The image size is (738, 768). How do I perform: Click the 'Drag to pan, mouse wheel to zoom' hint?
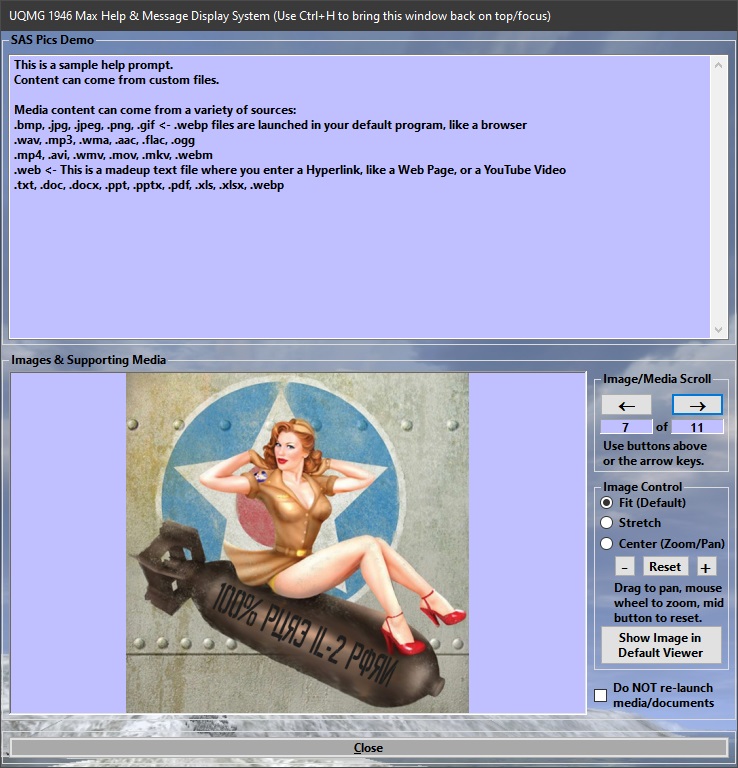tap(668, 602)
